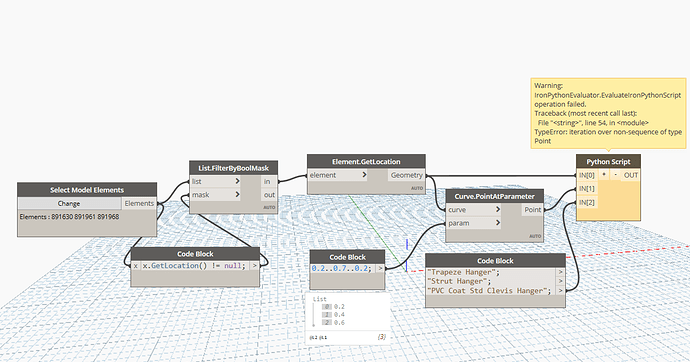
Task: Edit the x.GetLocation() != null code text
Action: tap(194, 266)
